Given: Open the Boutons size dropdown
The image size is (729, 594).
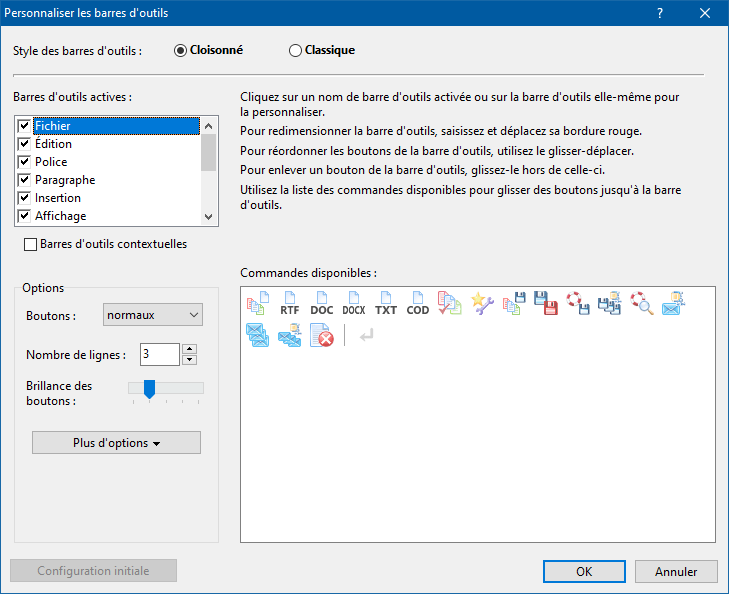Looking at the screenshot, I should pos(153,315).
